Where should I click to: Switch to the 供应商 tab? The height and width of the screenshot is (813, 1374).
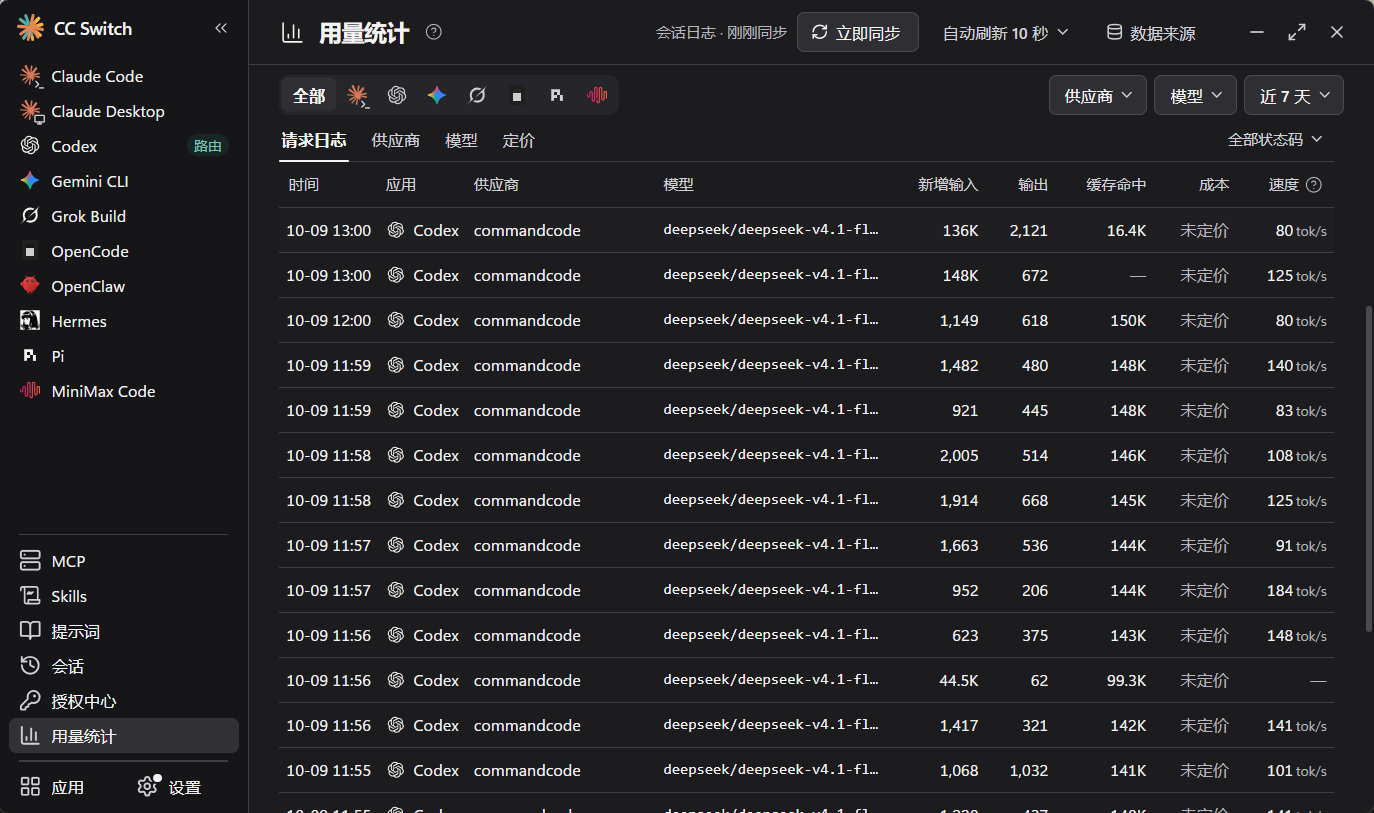click(395, 140)
